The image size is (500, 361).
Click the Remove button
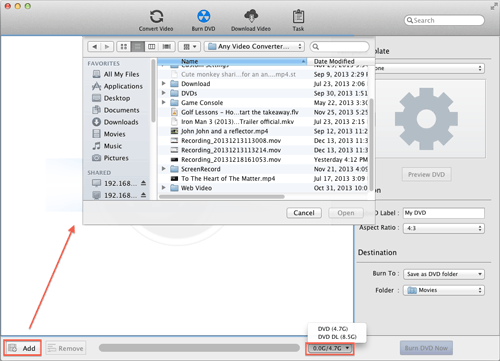point(66,348)
